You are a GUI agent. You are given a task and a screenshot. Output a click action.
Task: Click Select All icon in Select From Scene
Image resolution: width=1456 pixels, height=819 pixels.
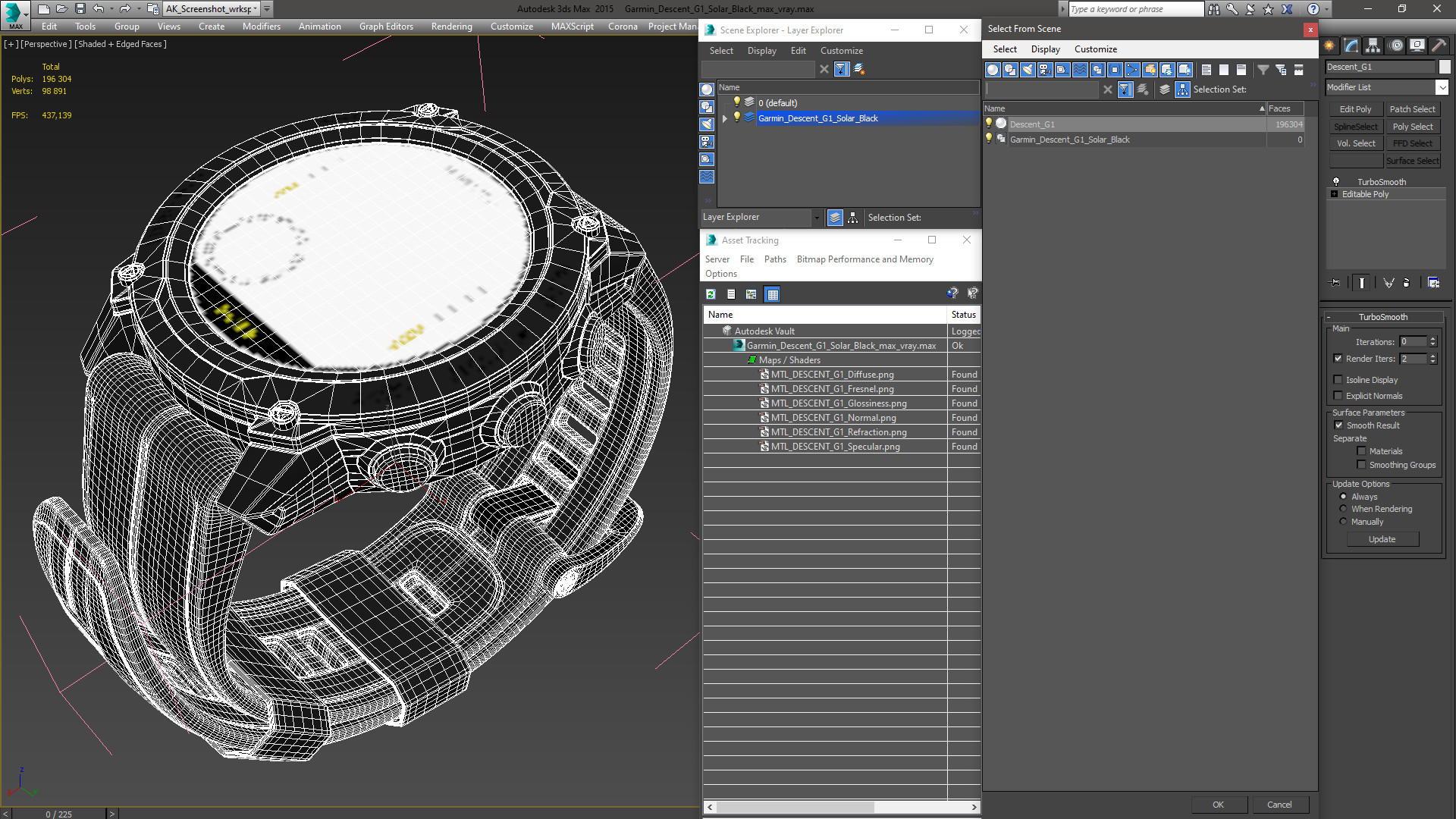coord(1207,70)
